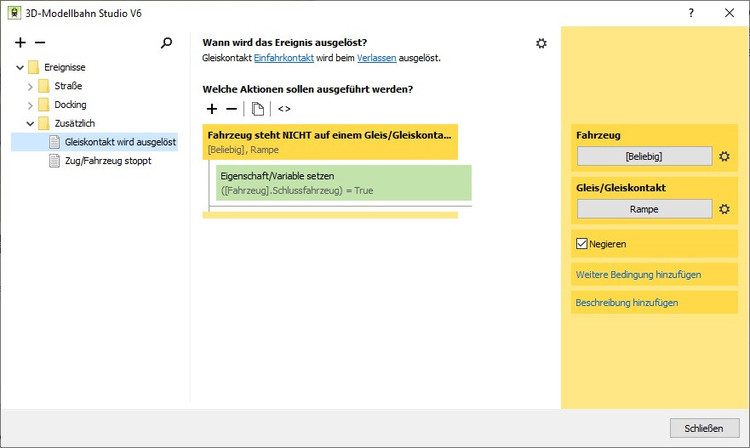Click the minus icon above event tree
The height and width of the screenshot is (448, 750).
click(x=40, y=43)
